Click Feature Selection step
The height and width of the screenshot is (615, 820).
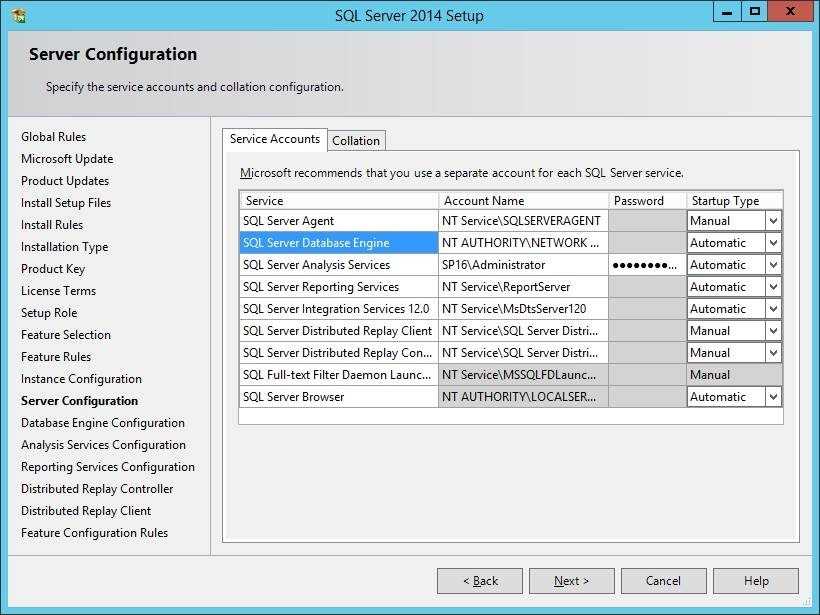[x=66, y=334]
